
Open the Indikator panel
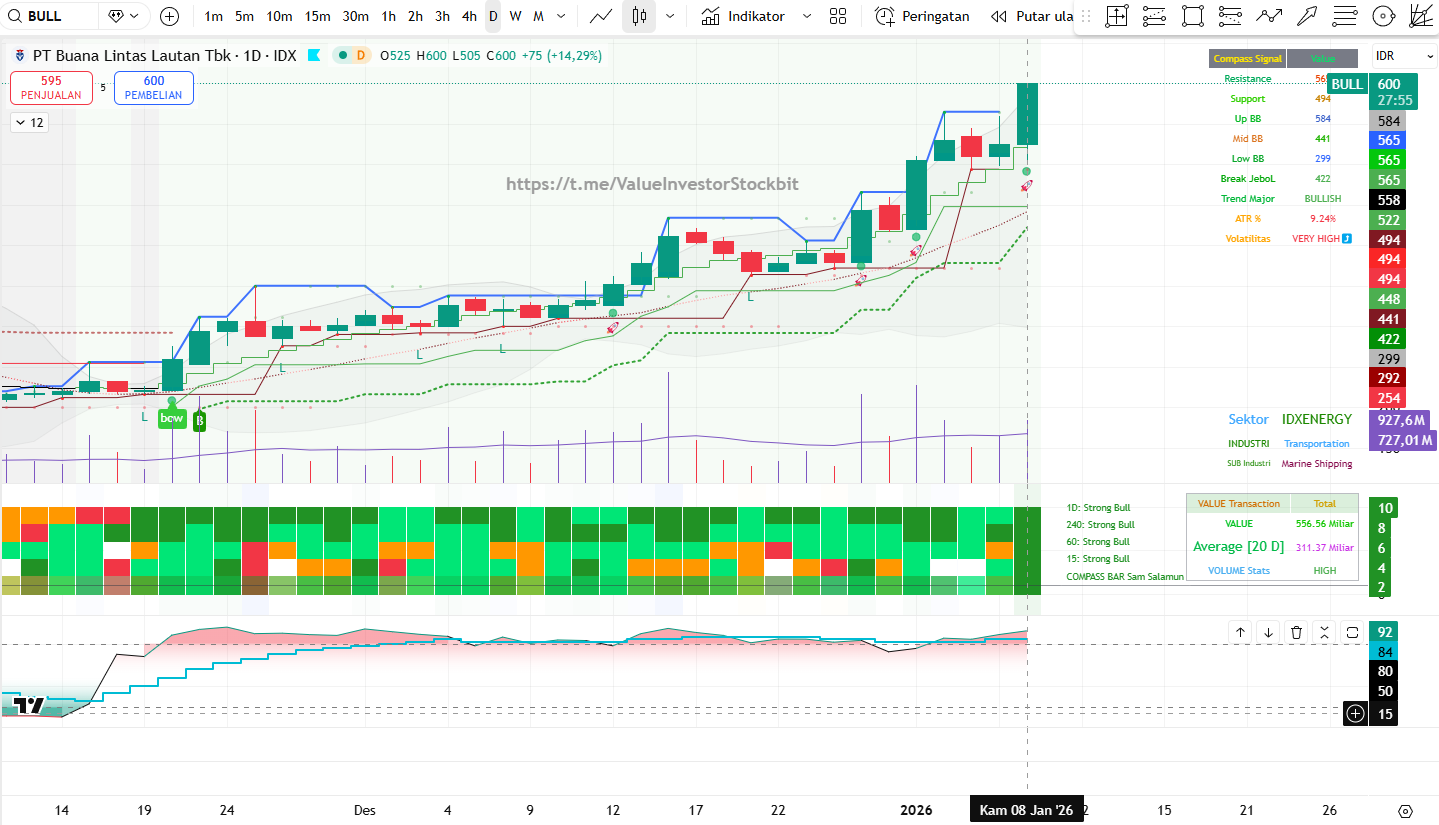coord(742,16)
